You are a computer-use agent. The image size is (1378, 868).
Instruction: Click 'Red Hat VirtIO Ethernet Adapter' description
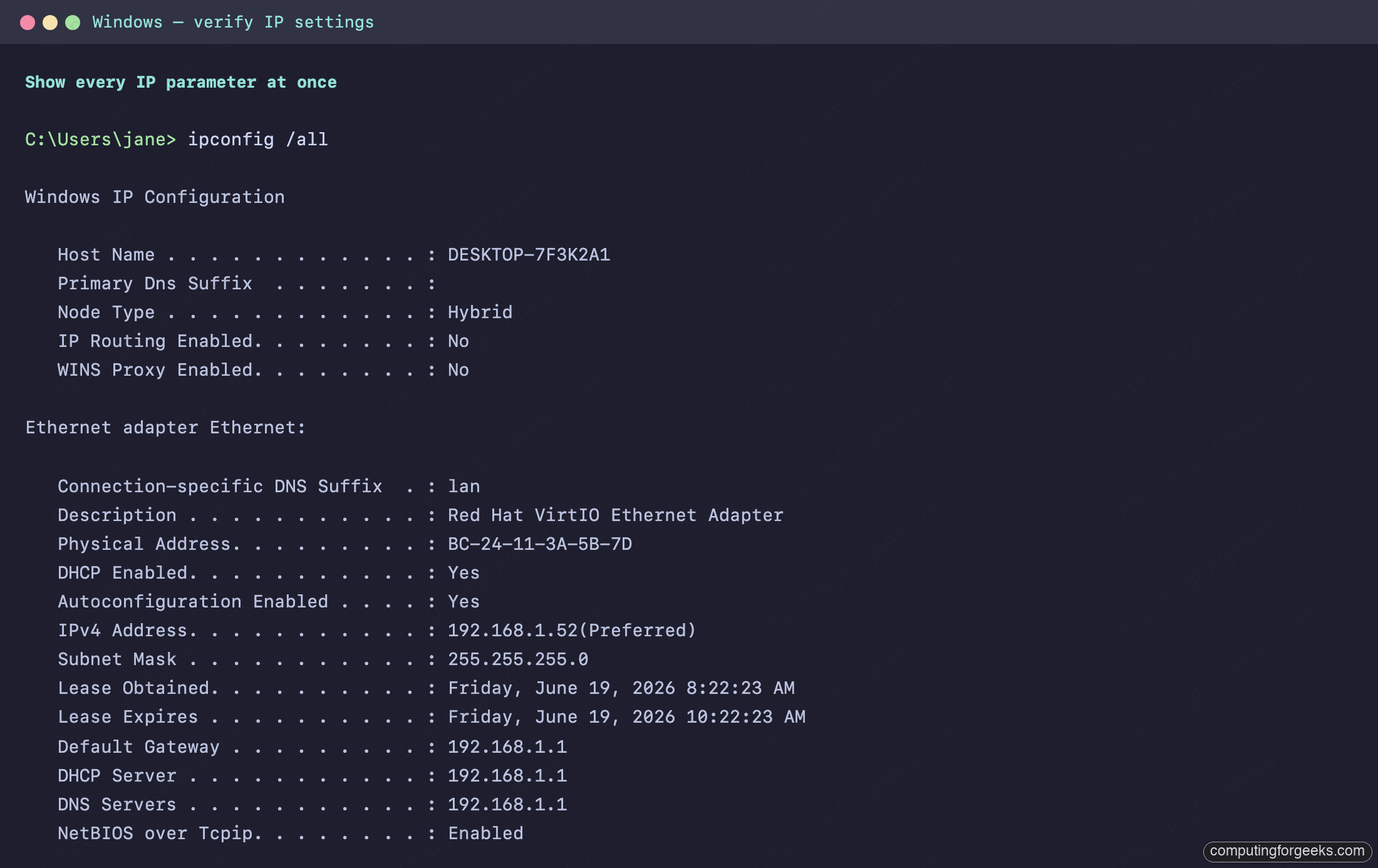pyautogui.click(x=616, y=515)
